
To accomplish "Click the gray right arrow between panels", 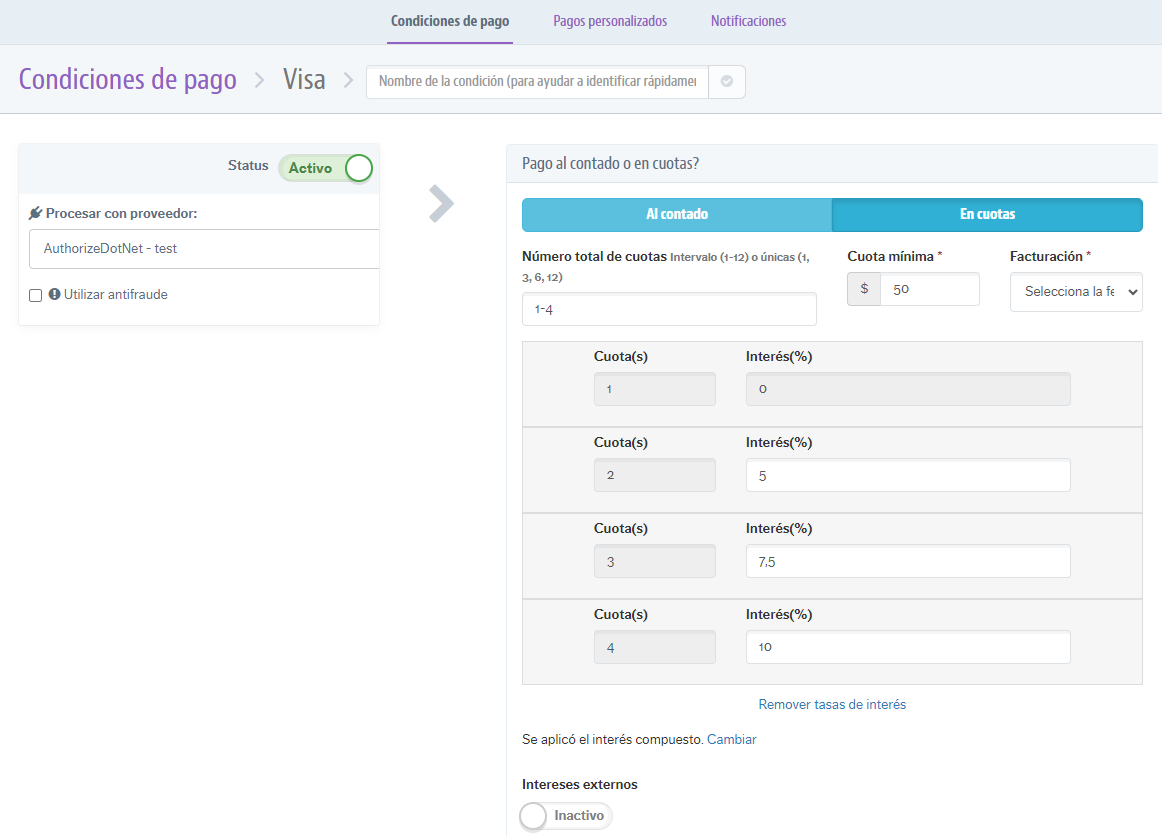I will pos(441,203).
